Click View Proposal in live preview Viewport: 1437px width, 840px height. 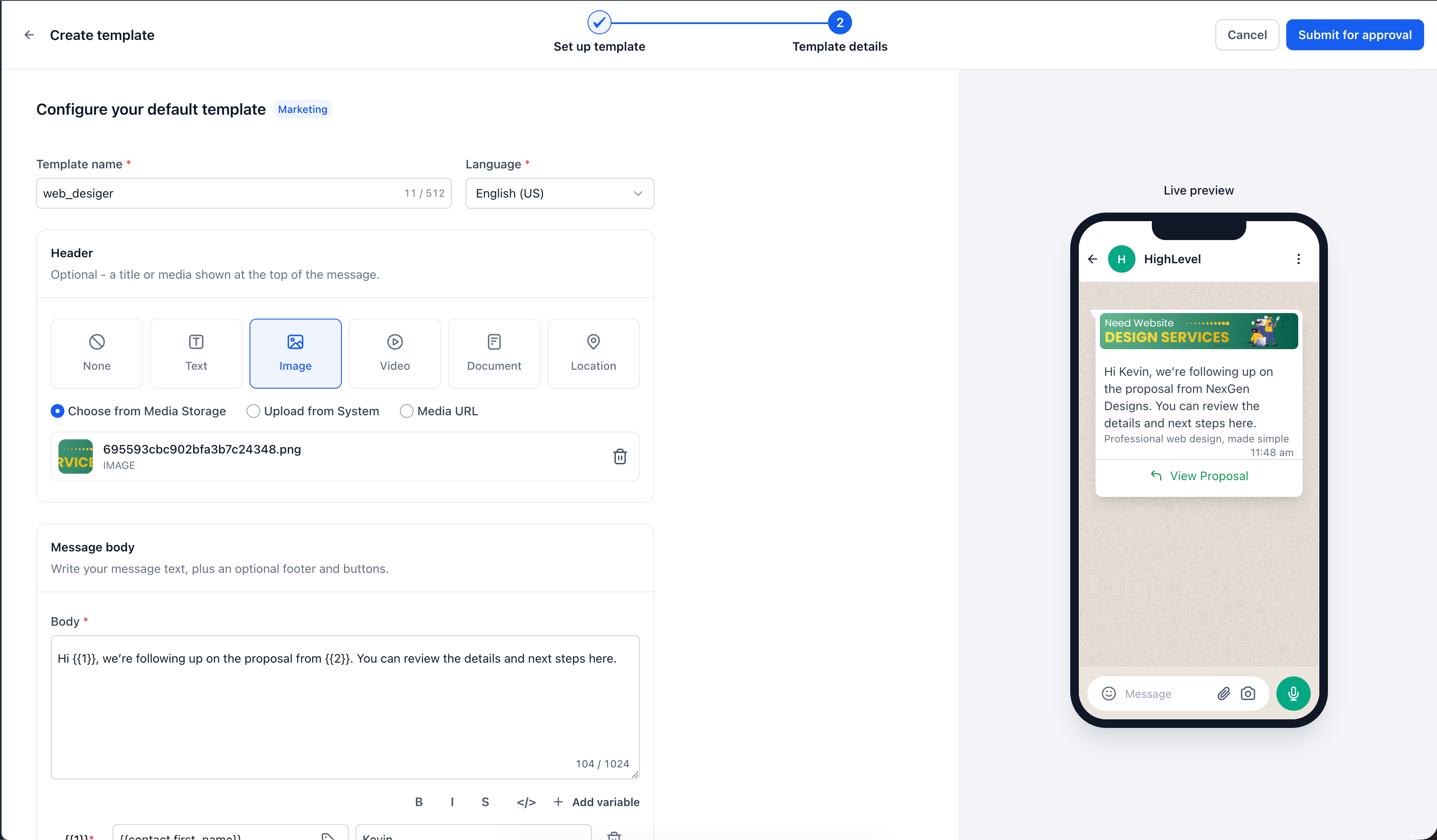1199,475
